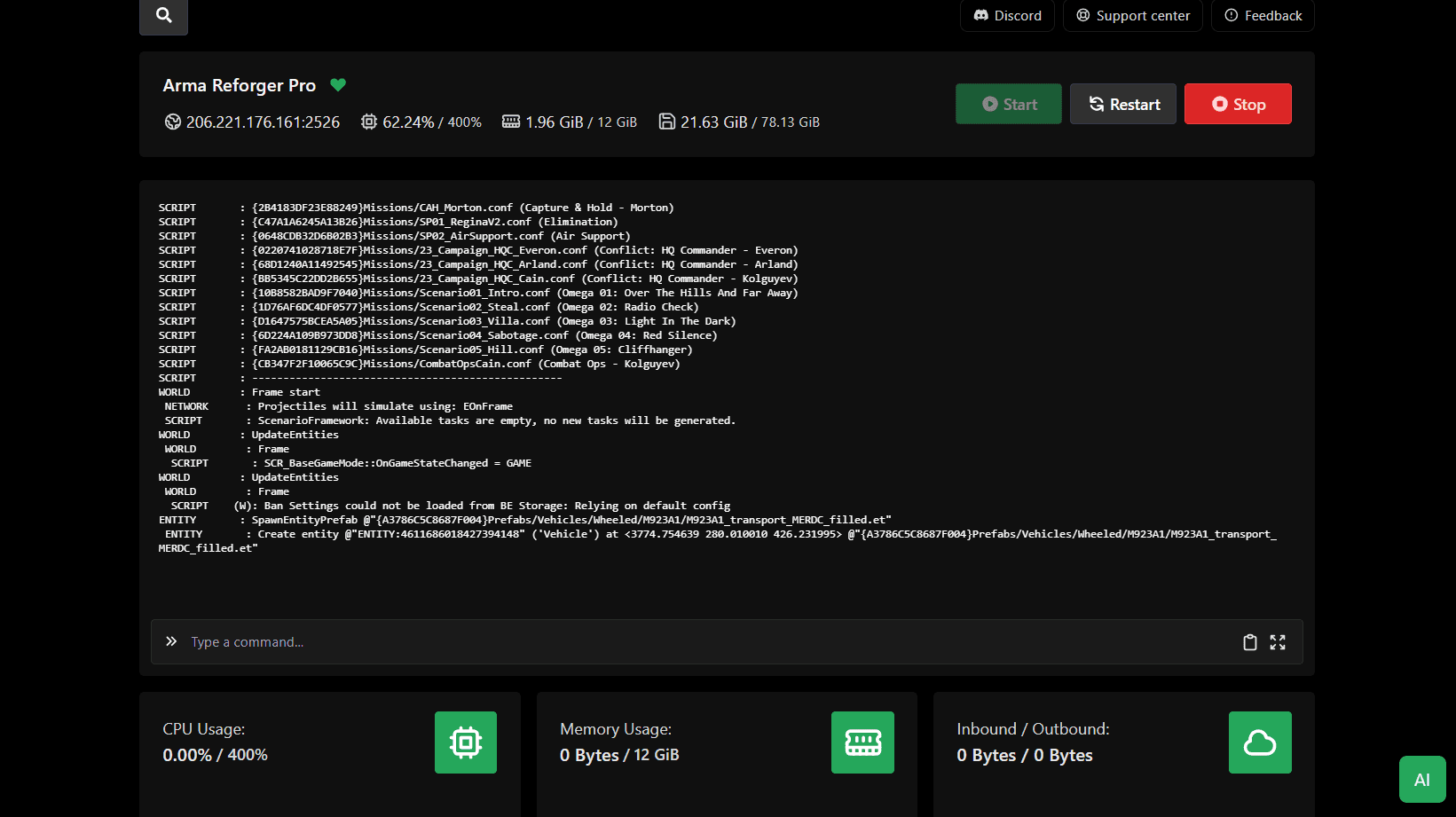Open the AI assistant button
Viewport: 1456px width, 817px height.
click(1422, 780)
